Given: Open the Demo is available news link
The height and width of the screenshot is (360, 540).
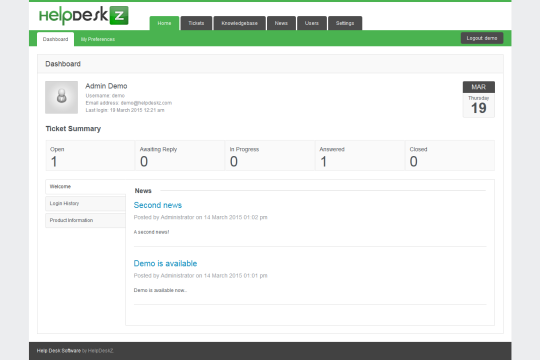Looking at the screenshot, I should (x=165, y=263).
